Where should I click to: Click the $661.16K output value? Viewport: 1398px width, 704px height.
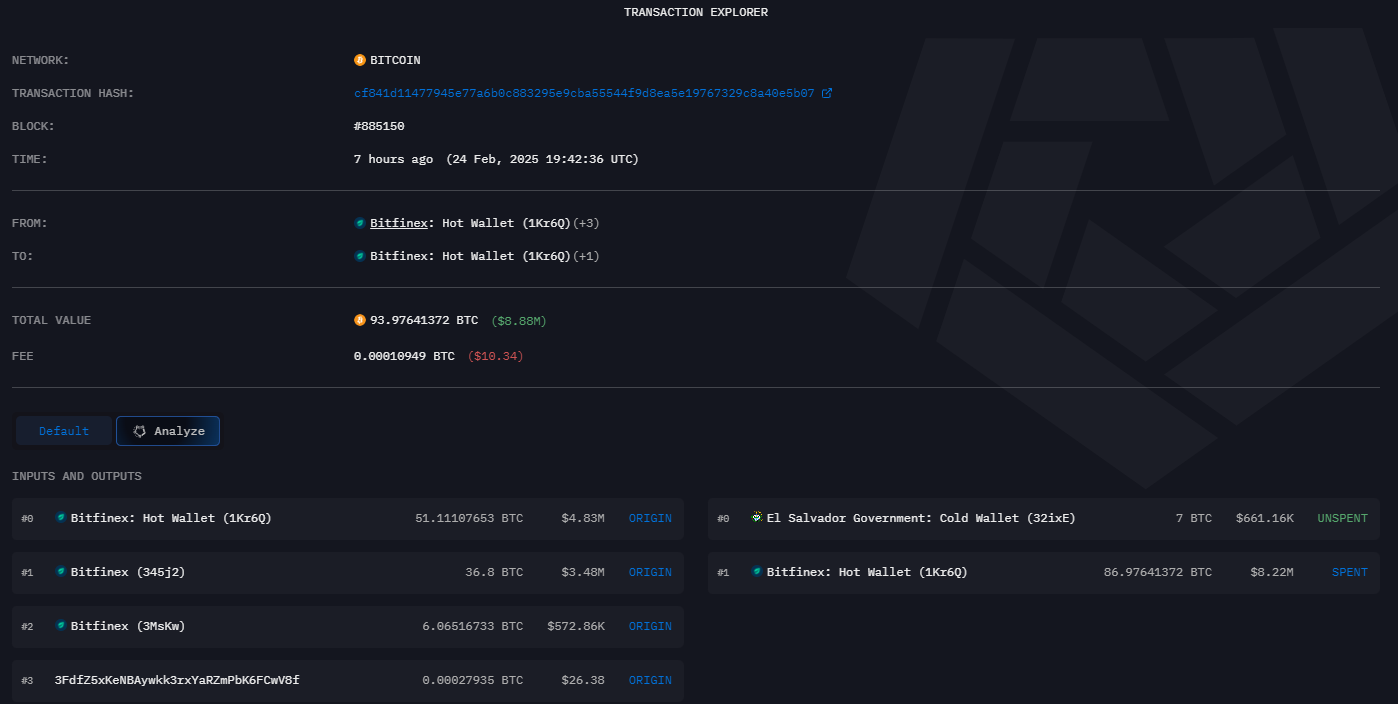click(1265, 518)
